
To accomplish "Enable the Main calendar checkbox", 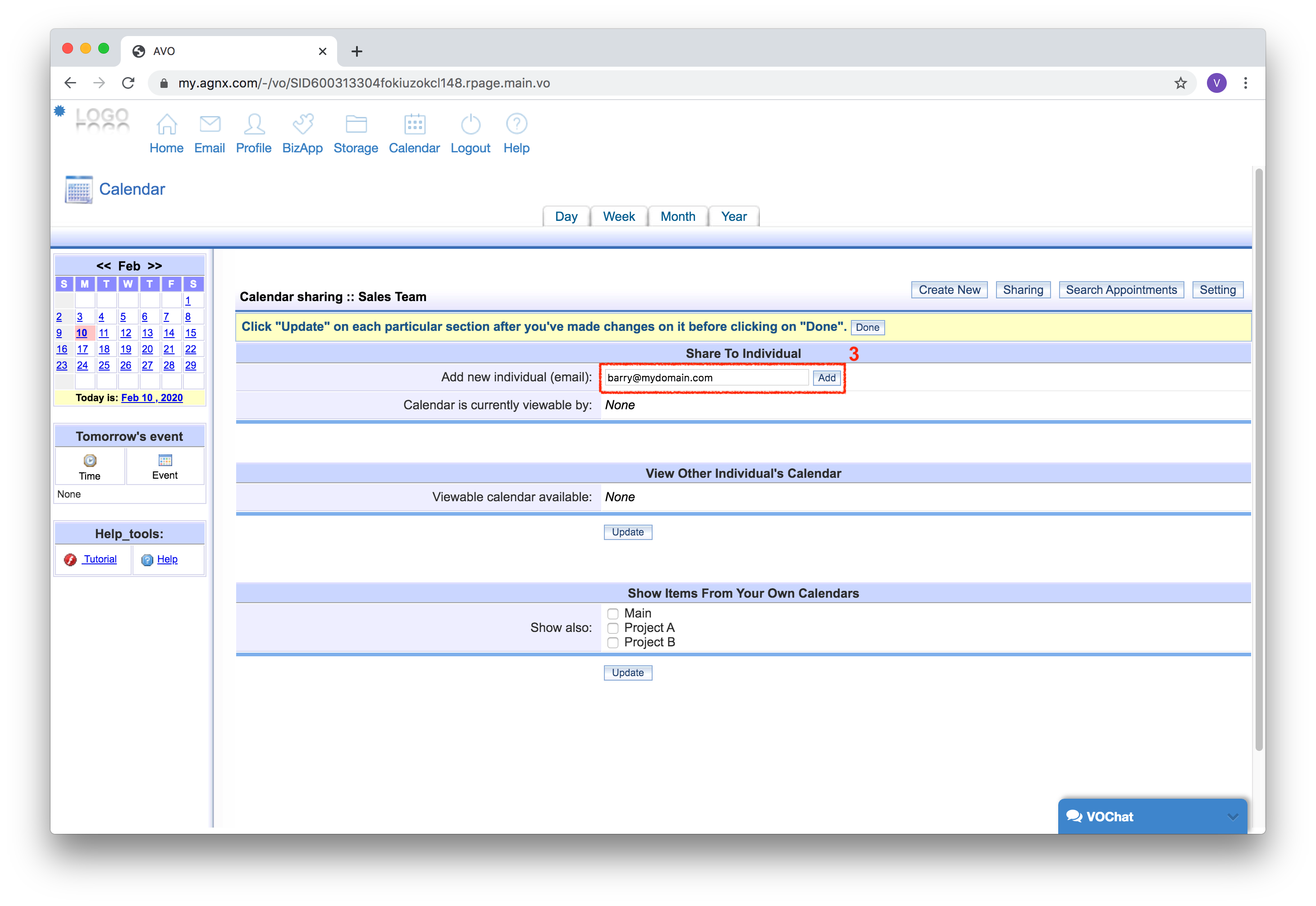I will click(x=613, y=613).
